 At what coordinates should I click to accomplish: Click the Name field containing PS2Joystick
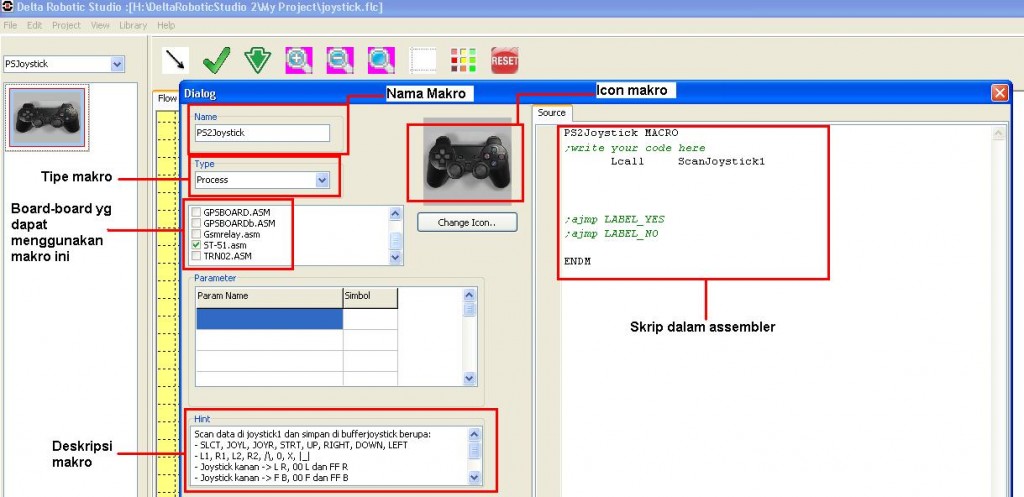(262, 132)
